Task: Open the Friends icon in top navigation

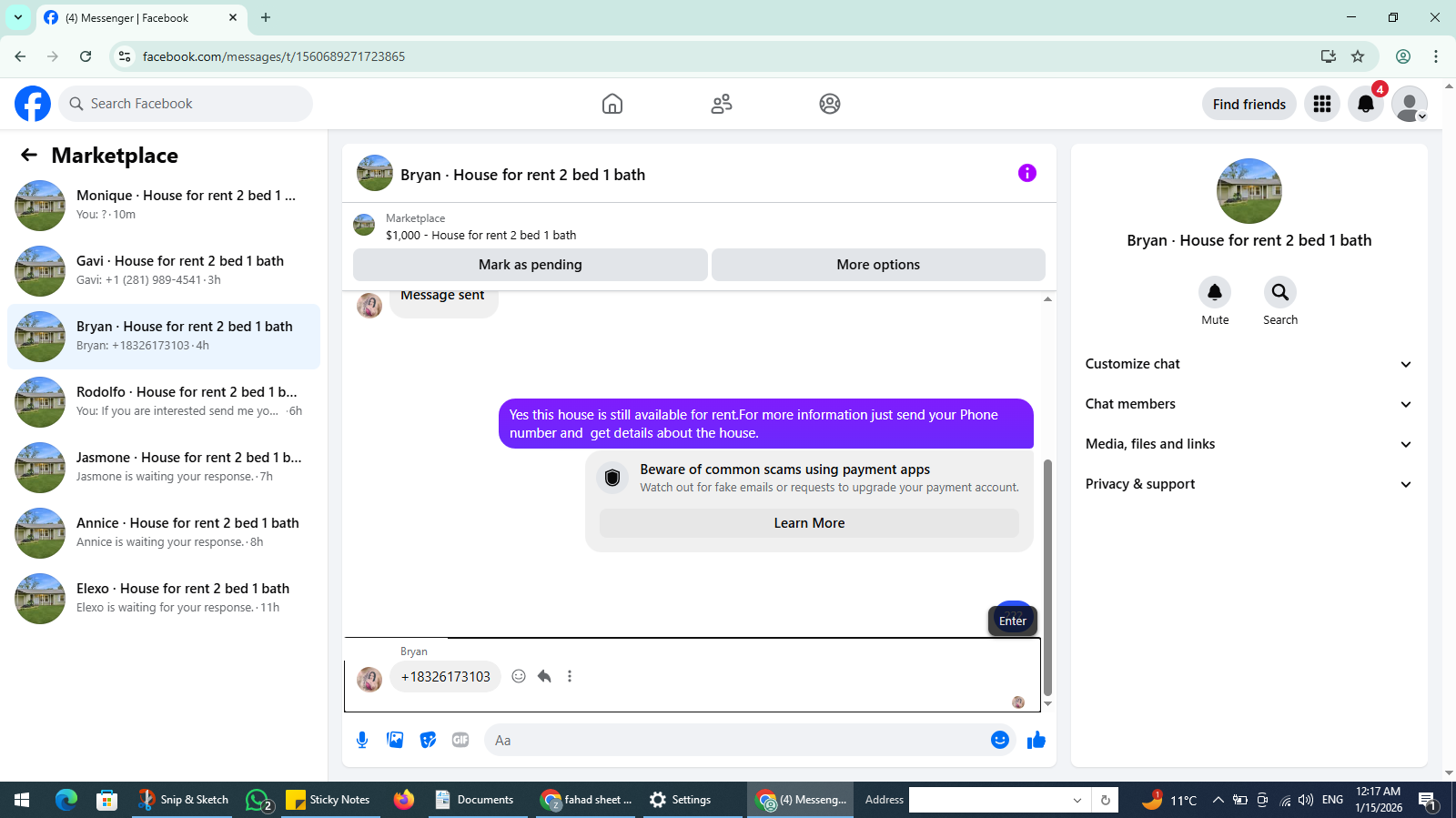Action: point(722,104)
